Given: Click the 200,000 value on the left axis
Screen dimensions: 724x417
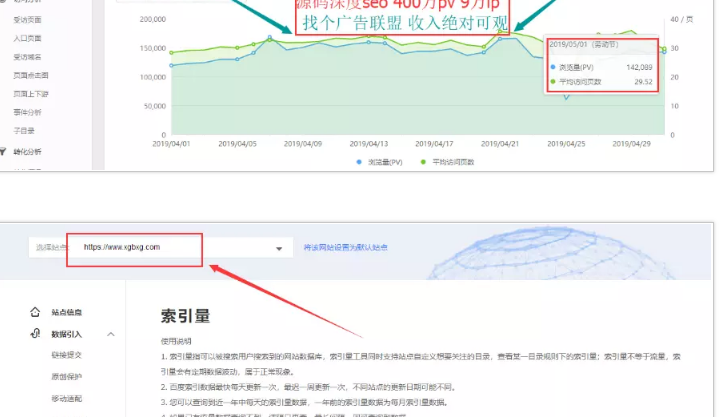Looking at the screenshot, I should pos(153,19).
